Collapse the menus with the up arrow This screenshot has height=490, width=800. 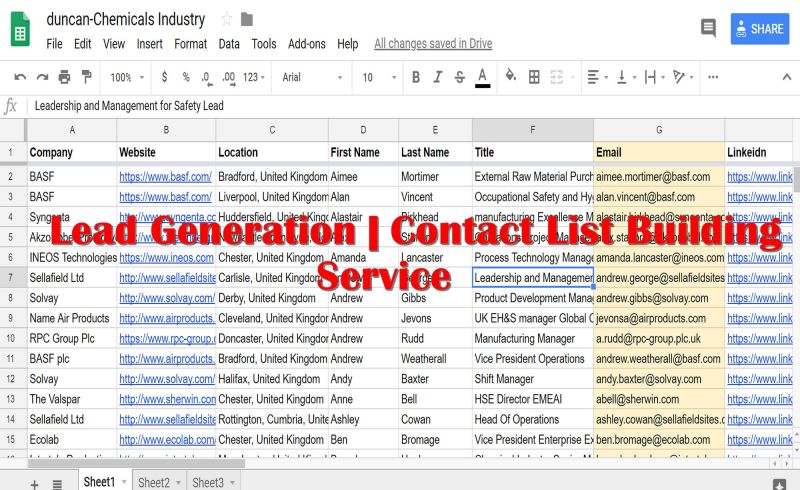[x=787, y=77]
